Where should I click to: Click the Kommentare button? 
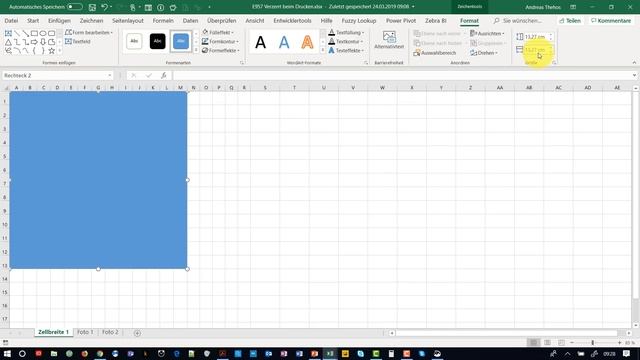coord(611,20)
